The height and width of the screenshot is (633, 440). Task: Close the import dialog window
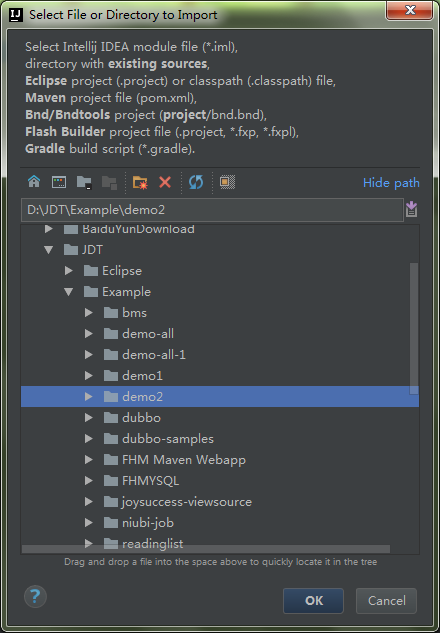click(x=410, y=10)
